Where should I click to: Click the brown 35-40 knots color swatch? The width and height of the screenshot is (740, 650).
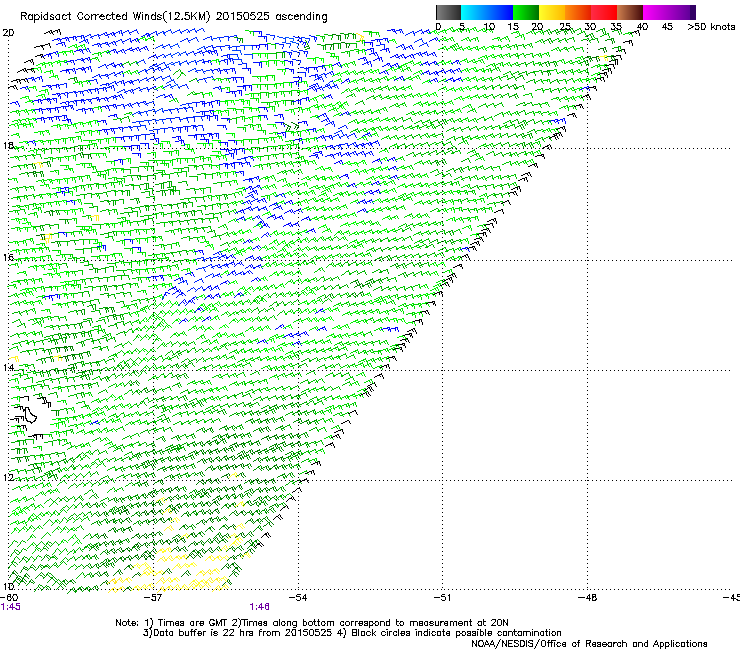click(630, 12)
